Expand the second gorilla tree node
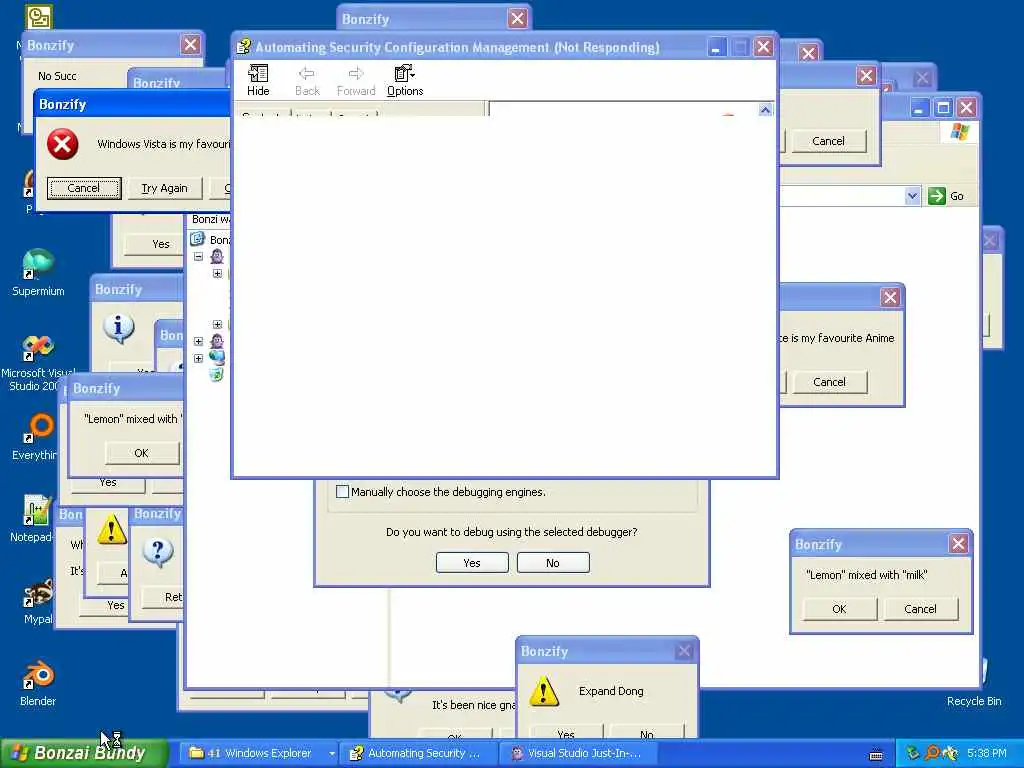Viewport: 1024px width, 768px height. [x=199, y=341]
